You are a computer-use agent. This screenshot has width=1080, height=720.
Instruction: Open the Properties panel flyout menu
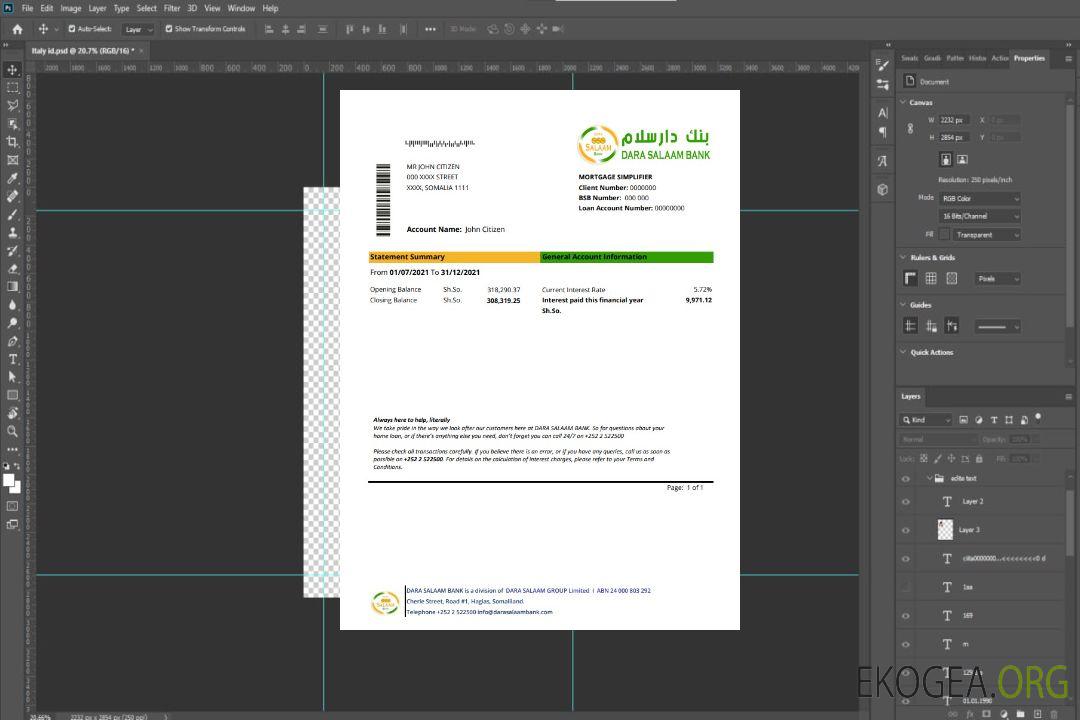pos(1068,59)
